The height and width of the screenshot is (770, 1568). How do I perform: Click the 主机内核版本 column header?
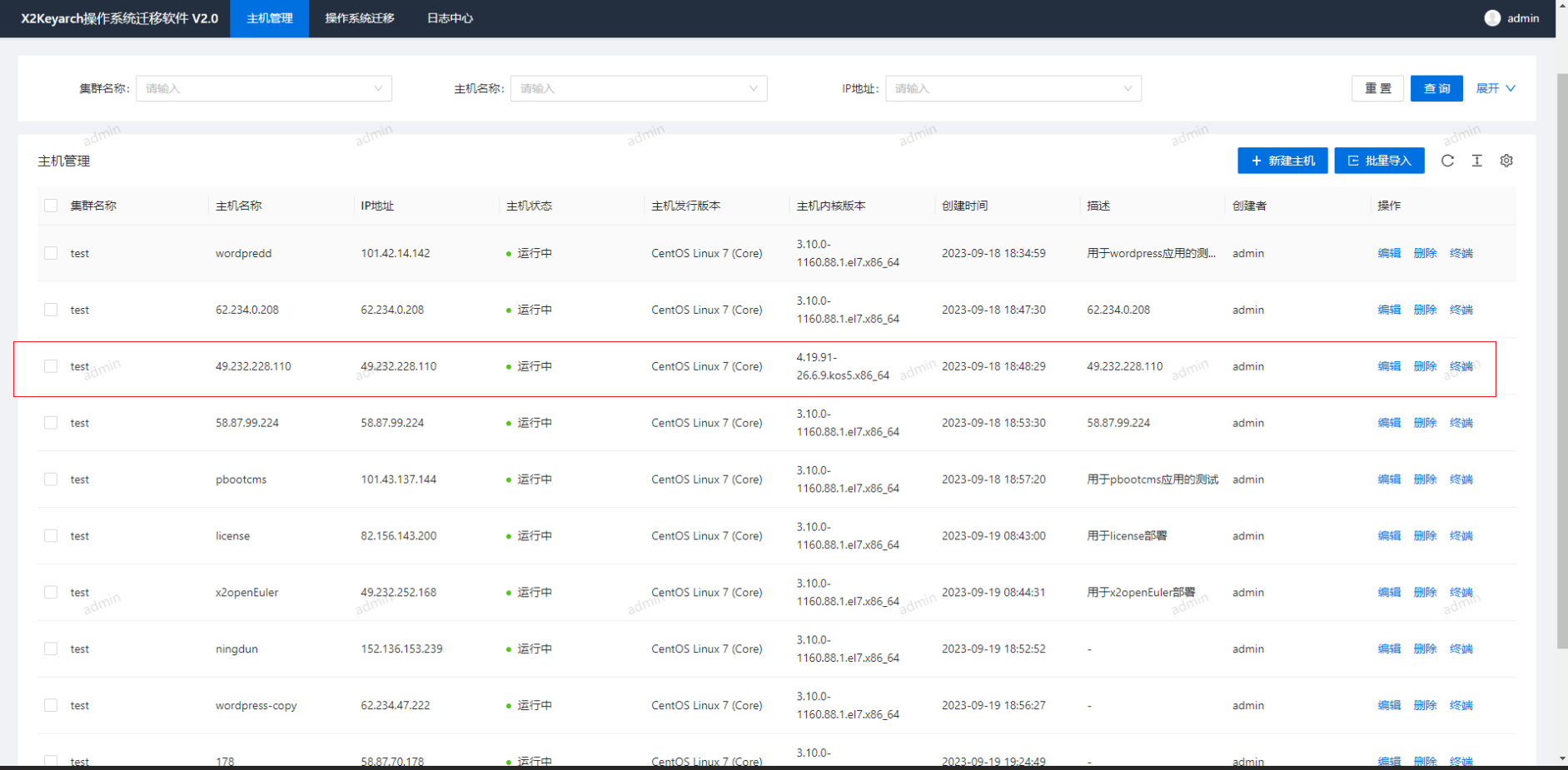tap(831, 206)
